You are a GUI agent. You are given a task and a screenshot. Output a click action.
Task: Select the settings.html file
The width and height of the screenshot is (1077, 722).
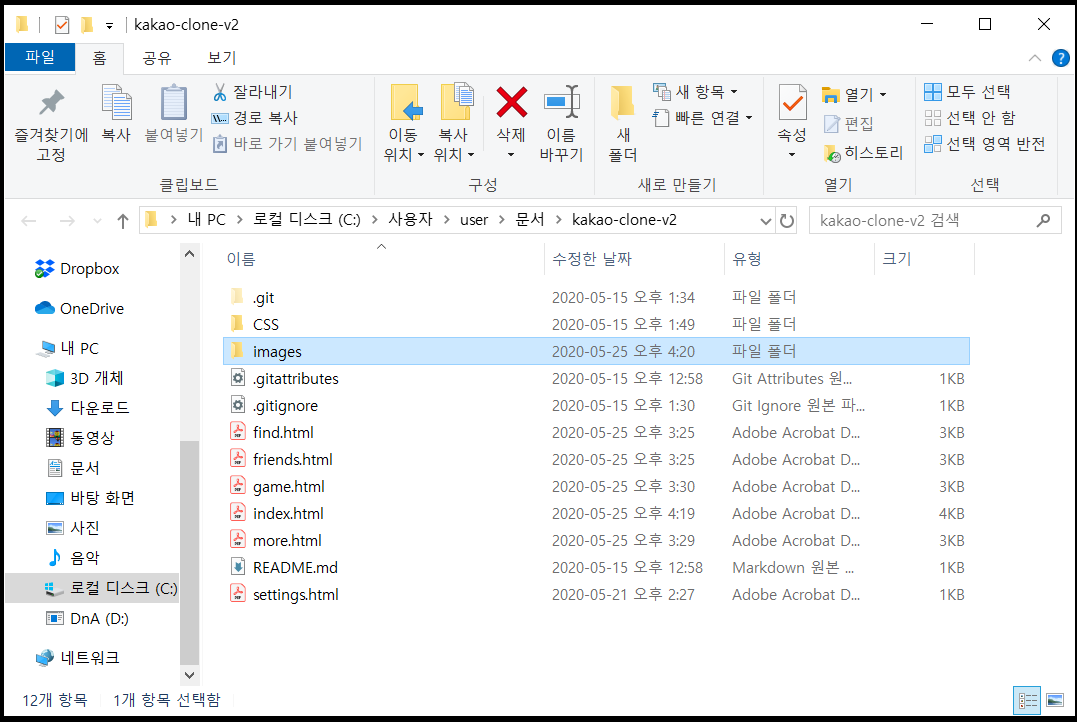pyautogui.click(x=596, y=594)
